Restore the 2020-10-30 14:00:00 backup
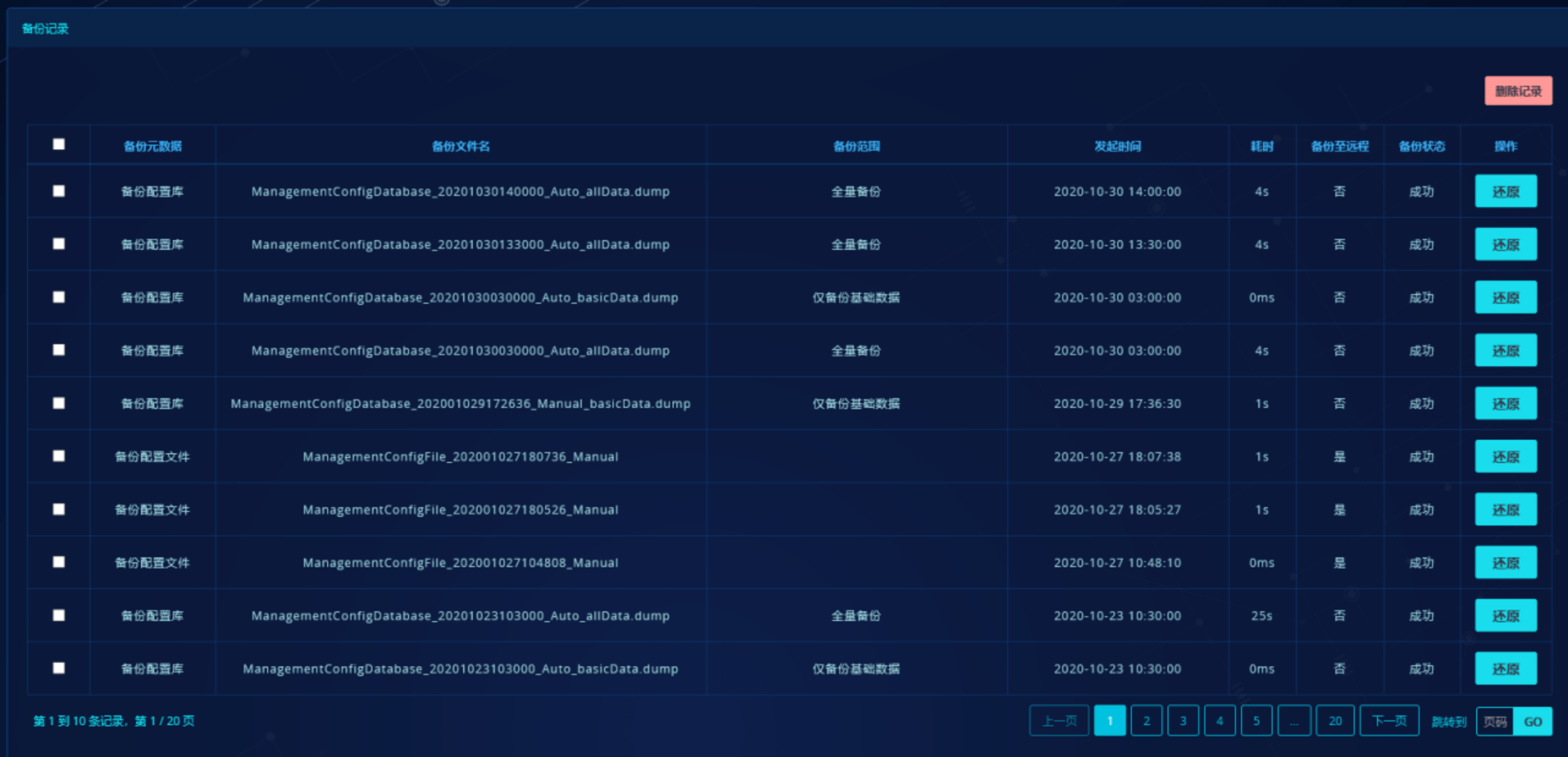1568x757 pixels. (x=1505, y=191)
